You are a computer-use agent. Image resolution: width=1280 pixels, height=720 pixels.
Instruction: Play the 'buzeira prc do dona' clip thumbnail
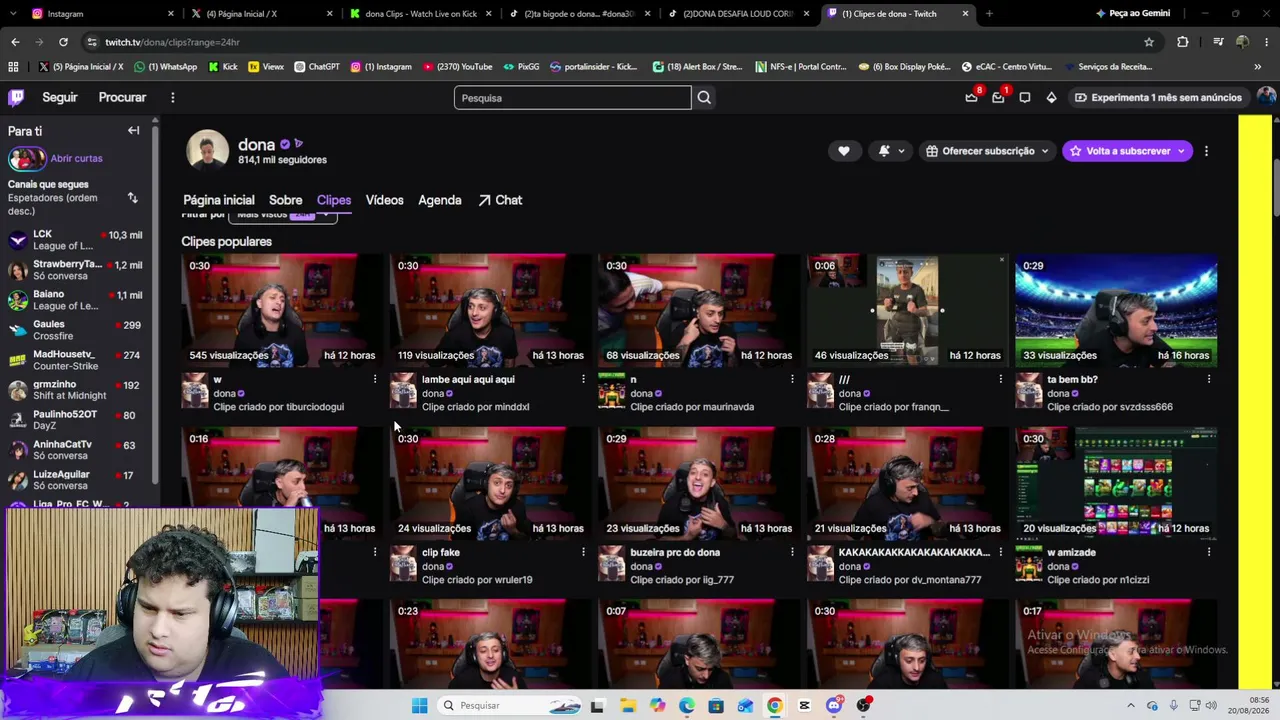[x=700, y=483]
